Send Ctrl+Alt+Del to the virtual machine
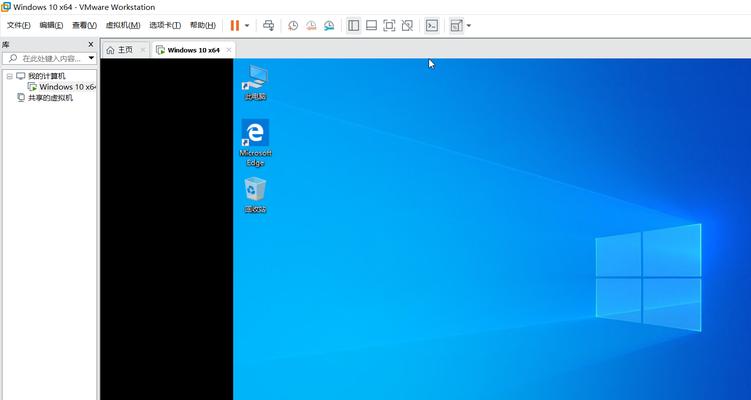 [269, 25]
